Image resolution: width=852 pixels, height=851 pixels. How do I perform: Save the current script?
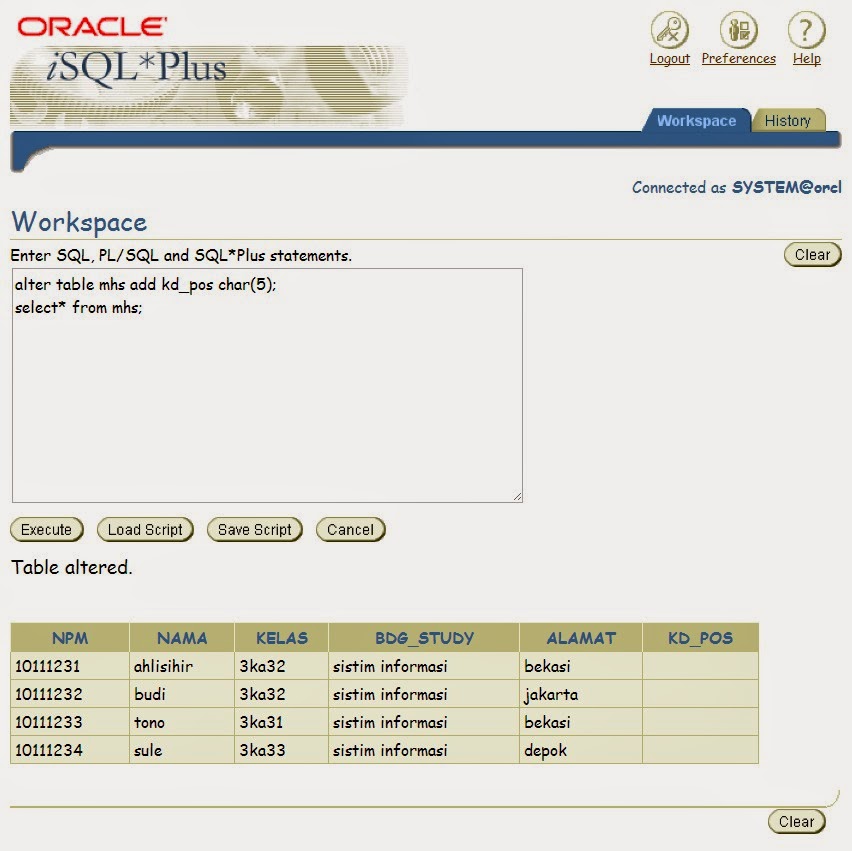[254, 529]
